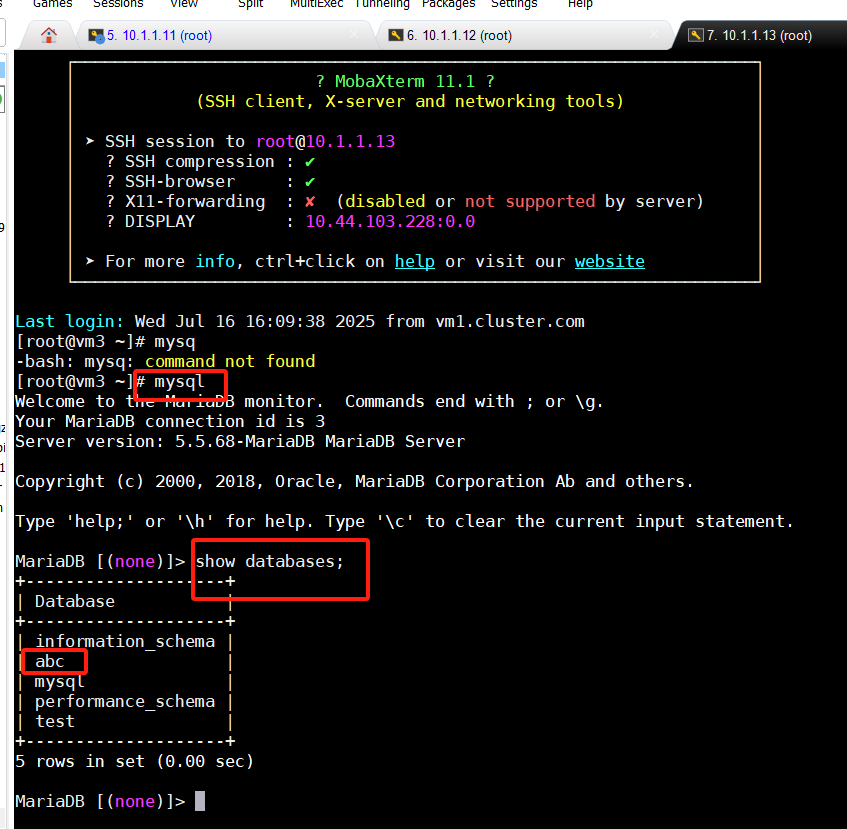Open the underlined website link
Screen dimensions: 847x829
[609, 261]
